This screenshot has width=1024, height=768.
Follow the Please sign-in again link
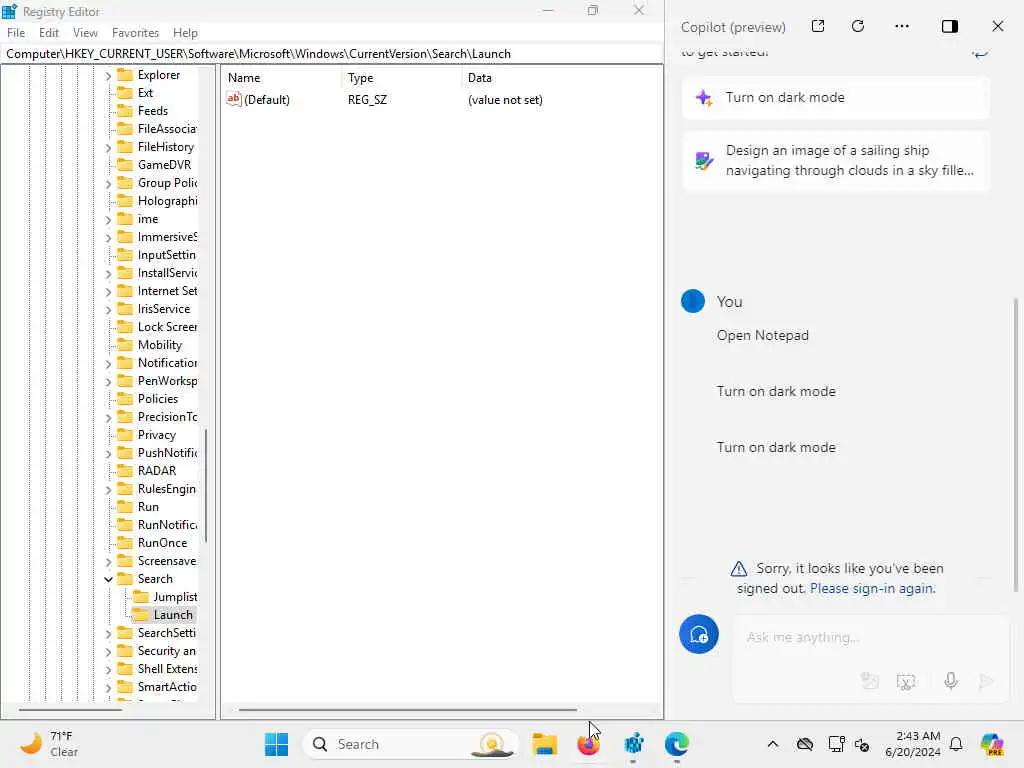click(872, 588)
